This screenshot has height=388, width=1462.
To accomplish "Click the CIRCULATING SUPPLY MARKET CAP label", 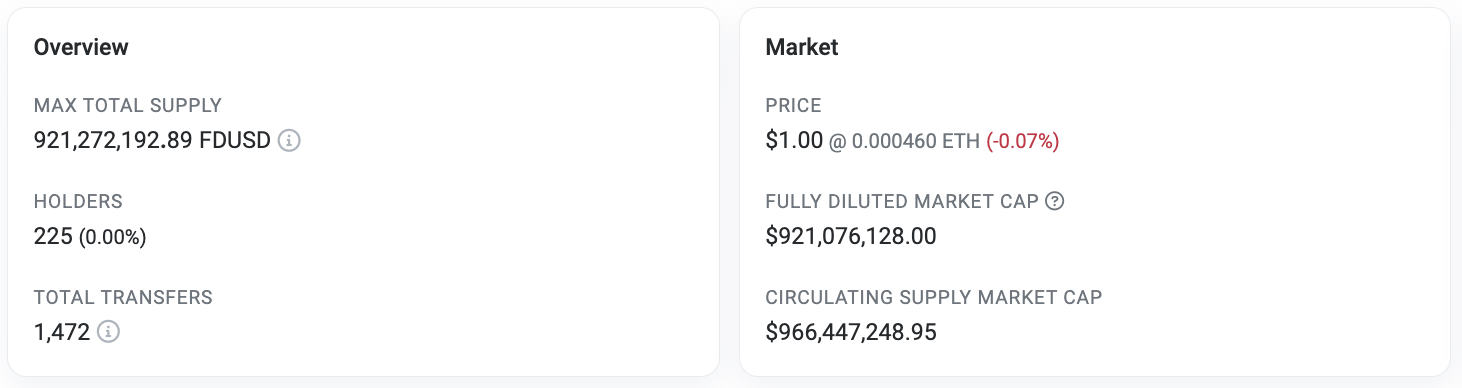I will [x=934, y=297].
